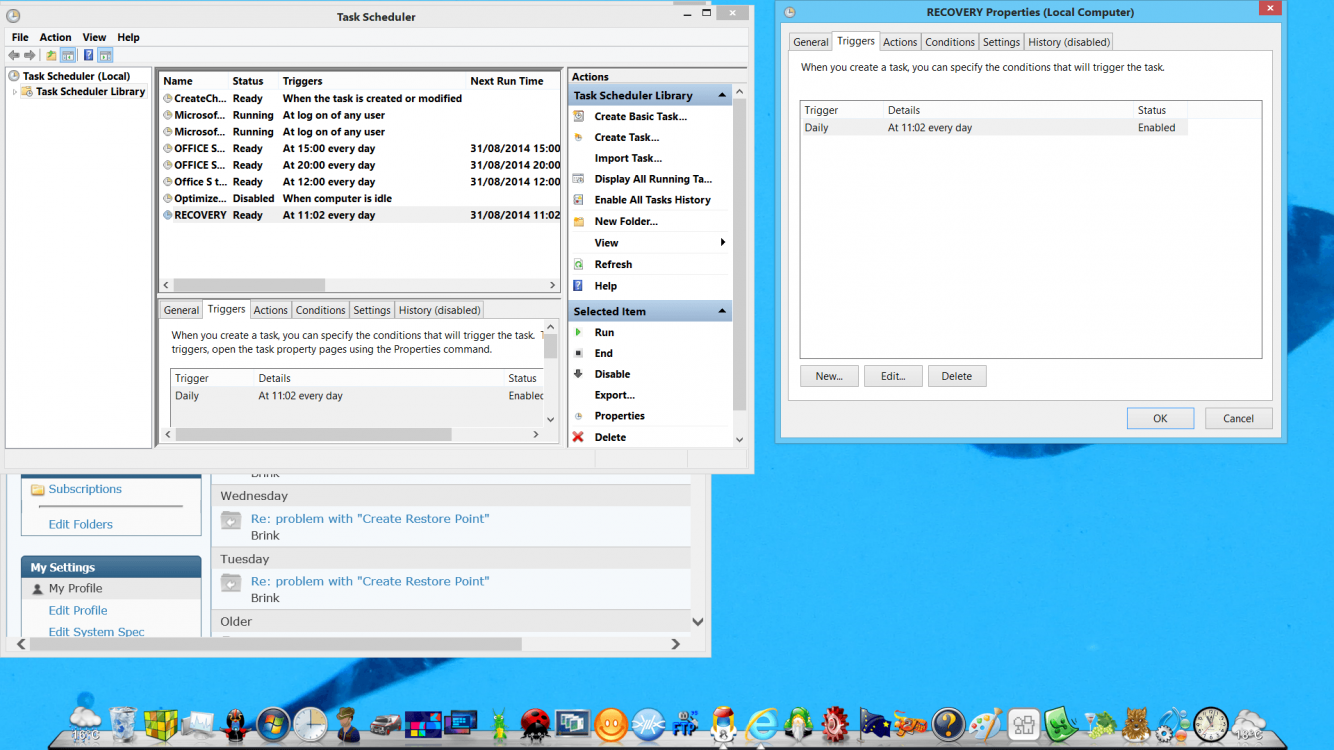Disable the selected task in Actions pane
Viewport: 1334px width, 750px height.
[612, 375]
